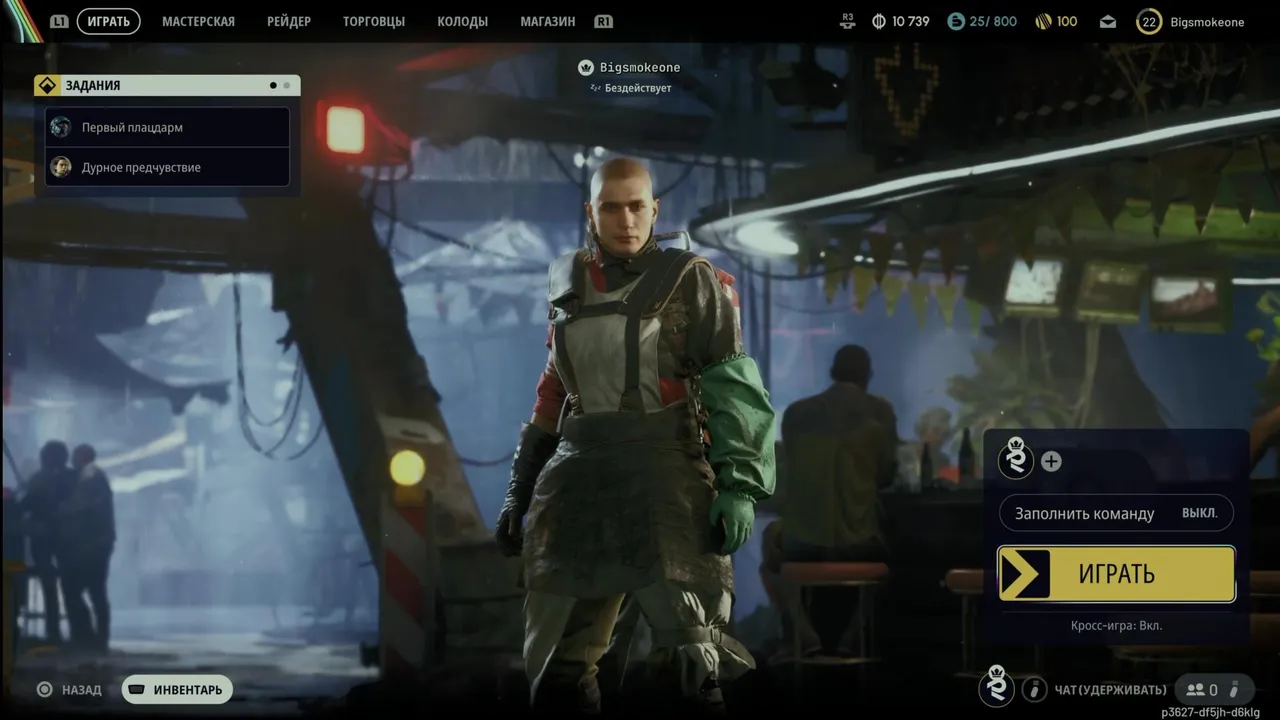Image resolution: width=1280 pixels, height=720 pixels.
Task: Open the Bigsmokeone profile name in top bar
Action: click(1207, 21)
